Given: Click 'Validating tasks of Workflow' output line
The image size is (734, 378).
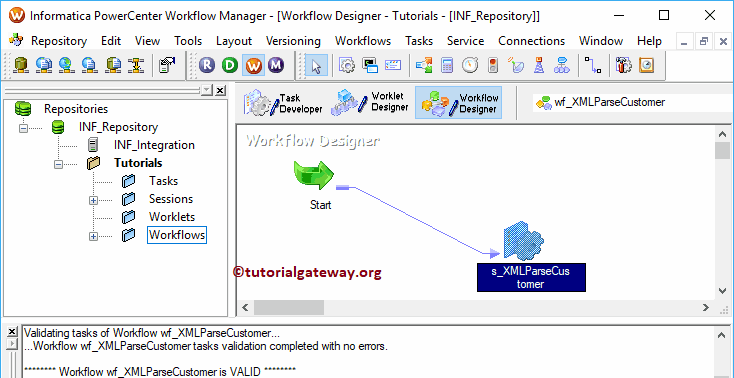Looking at the screenshot, I should [x=152, y=334].
